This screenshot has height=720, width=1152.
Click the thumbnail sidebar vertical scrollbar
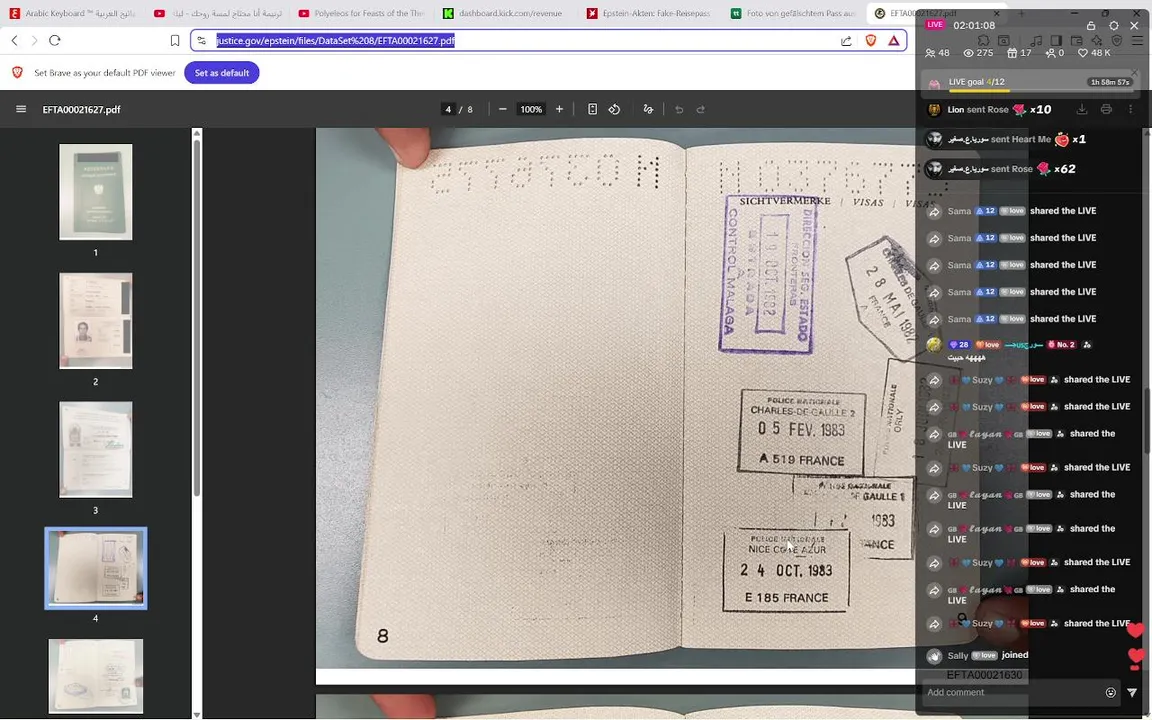pos(196,316)
